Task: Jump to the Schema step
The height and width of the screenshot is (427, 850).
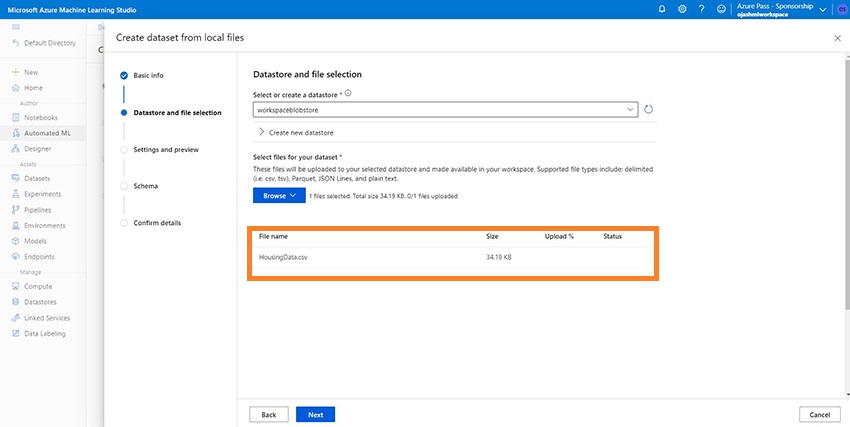Action: (x=146, y=186)
